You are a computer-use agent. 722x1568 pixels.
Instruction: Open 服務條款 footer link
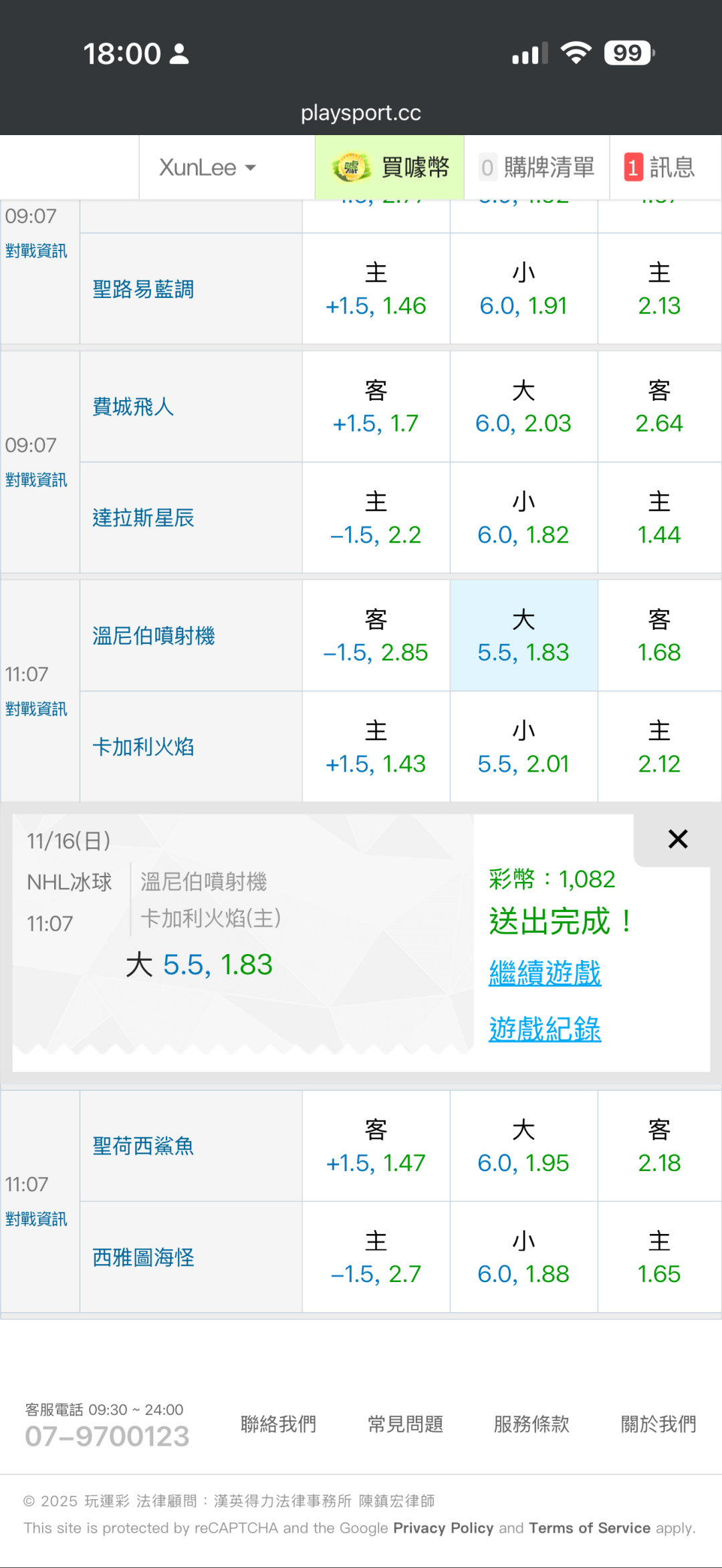pyautogui.click(x=531, y=1424)
